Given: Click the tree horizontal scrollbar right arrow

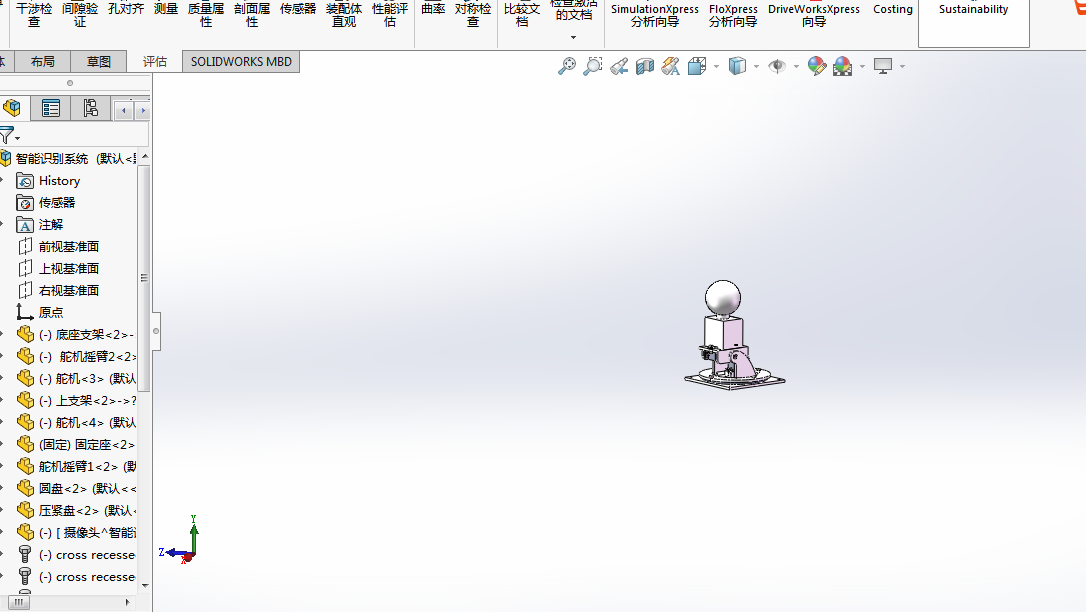Looking at the screenshot, I should pos(127,602).
